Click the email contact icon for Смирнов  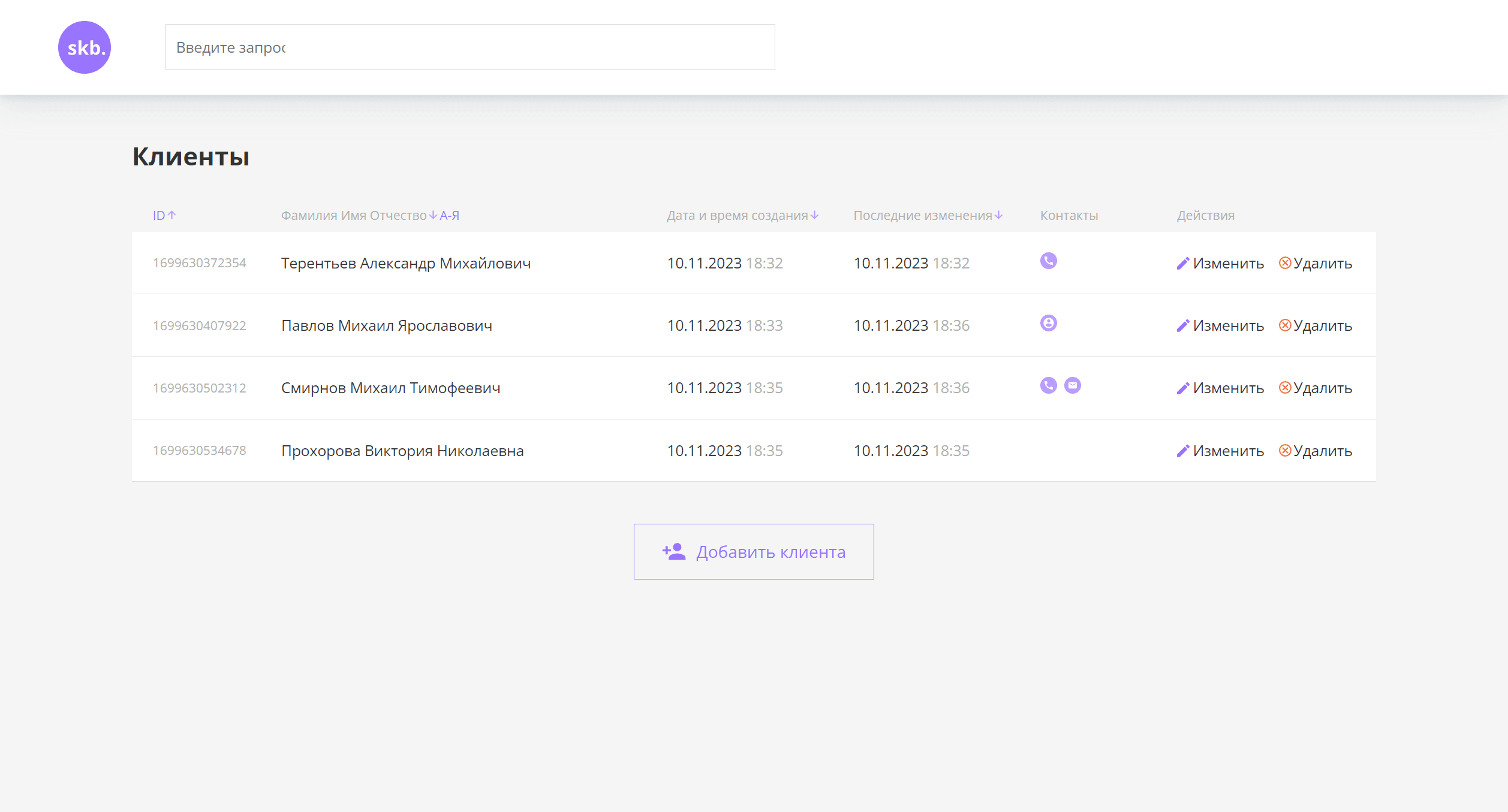click(1072, 385)
